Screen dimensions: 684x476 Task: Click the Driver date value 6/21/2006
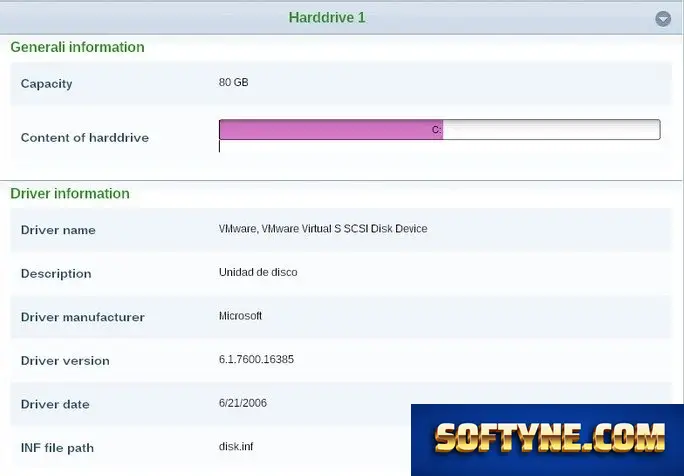pyautogui.click(x=243, y=403)
